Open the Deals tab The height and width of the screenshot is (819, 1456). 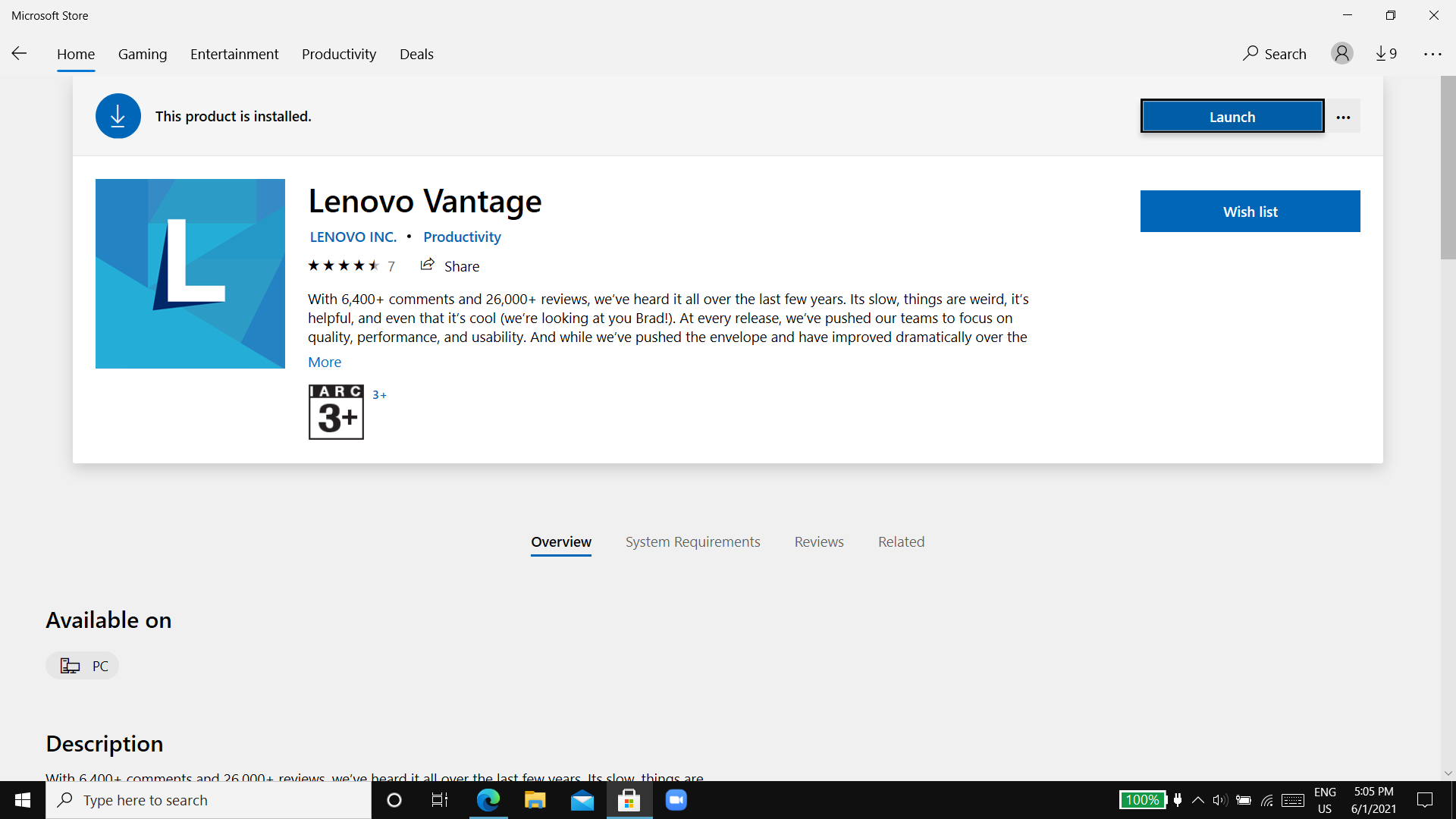(x=416, y=54)
